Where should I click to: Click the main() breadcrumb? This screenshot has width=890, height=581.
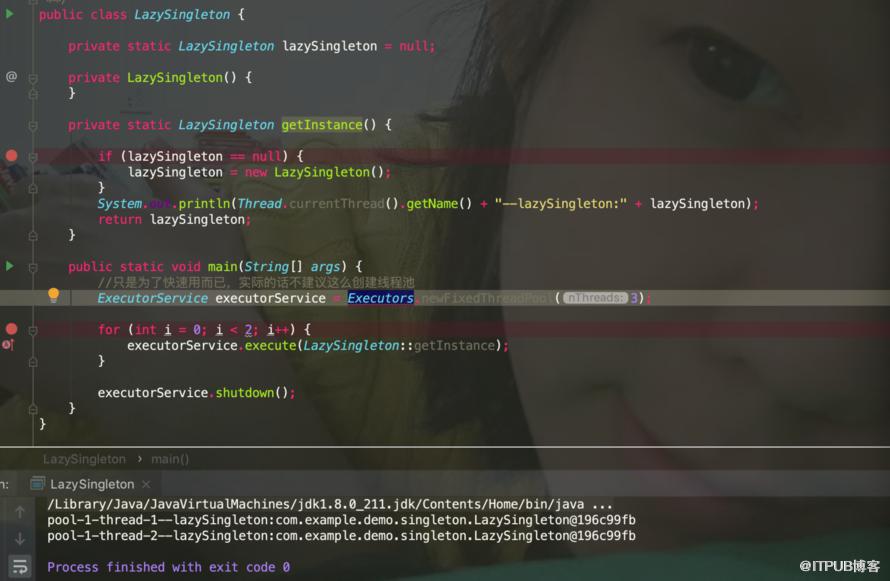pyautogui.click(x=170, y=459)
